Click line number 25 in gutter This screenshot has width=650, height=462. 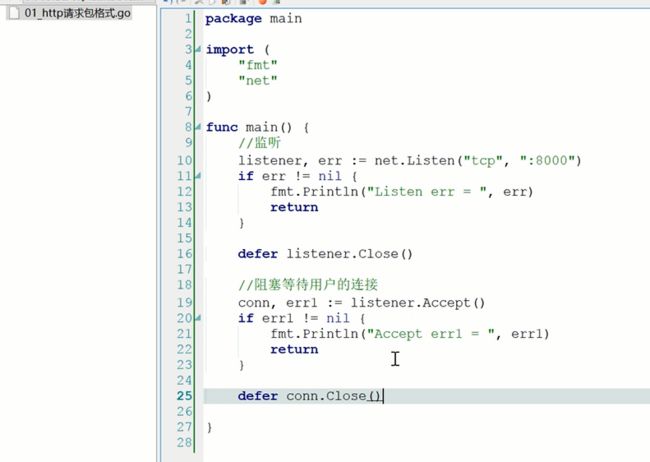[x=184, y=396]
